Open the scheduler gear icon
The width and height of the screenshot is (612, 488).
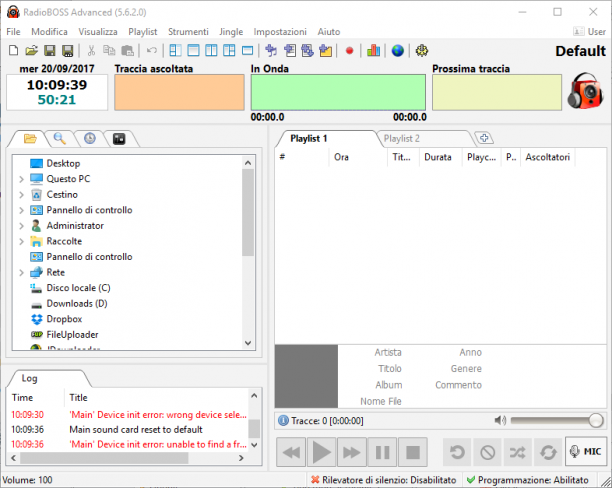422,51
